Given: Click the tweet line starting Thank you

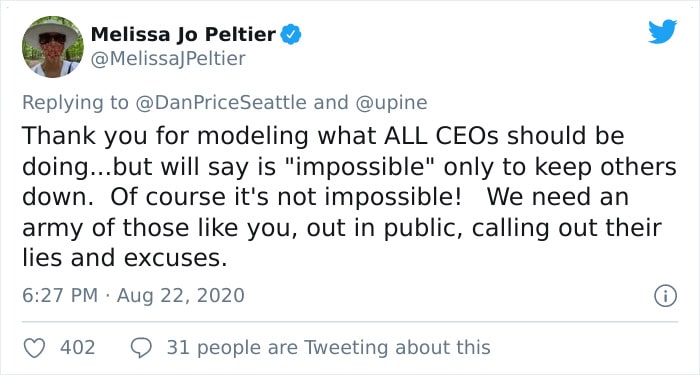Looking at the screenshot, I should pos(323,136).
